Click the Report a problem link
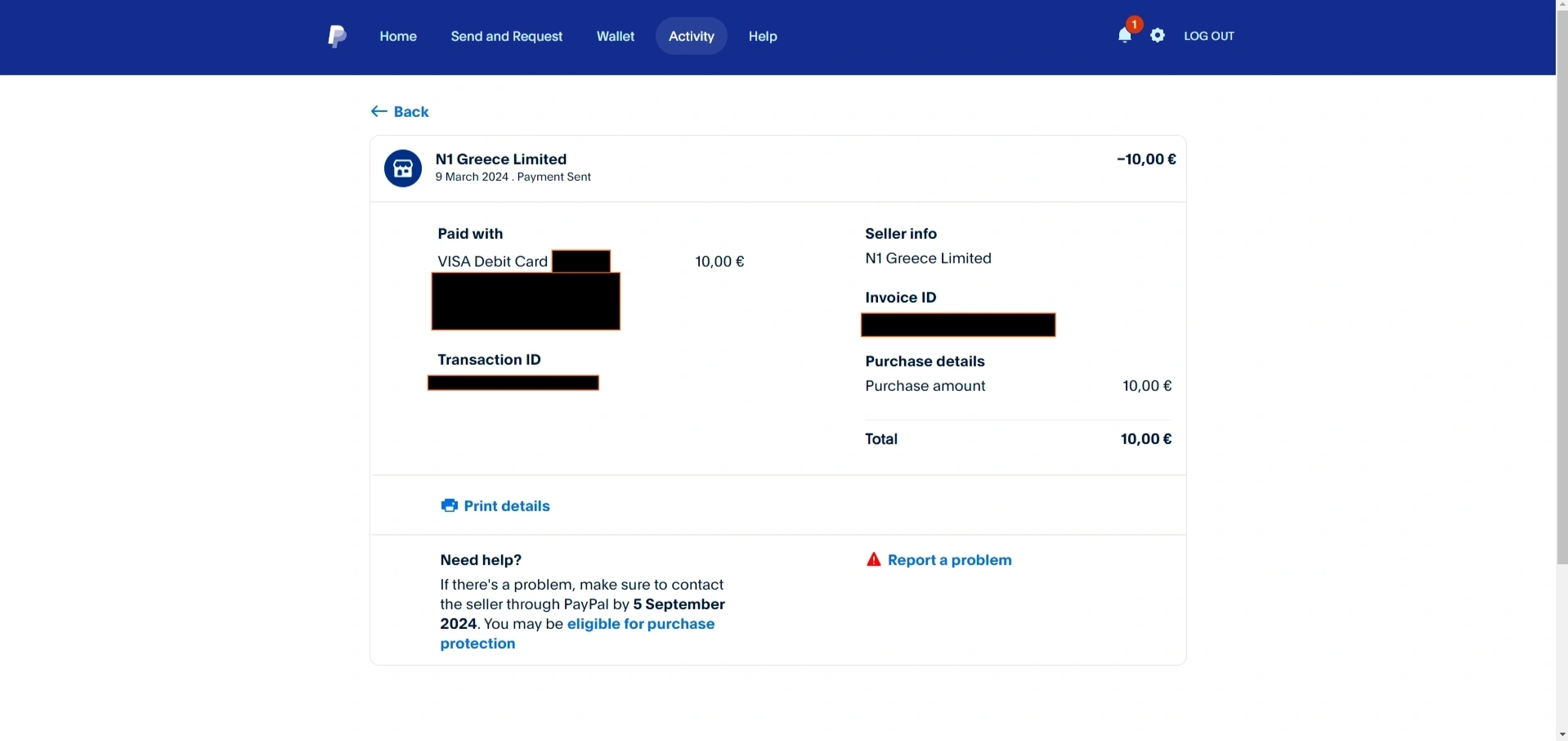Viewport: 1568px width, 741px height. pos(950,559)
